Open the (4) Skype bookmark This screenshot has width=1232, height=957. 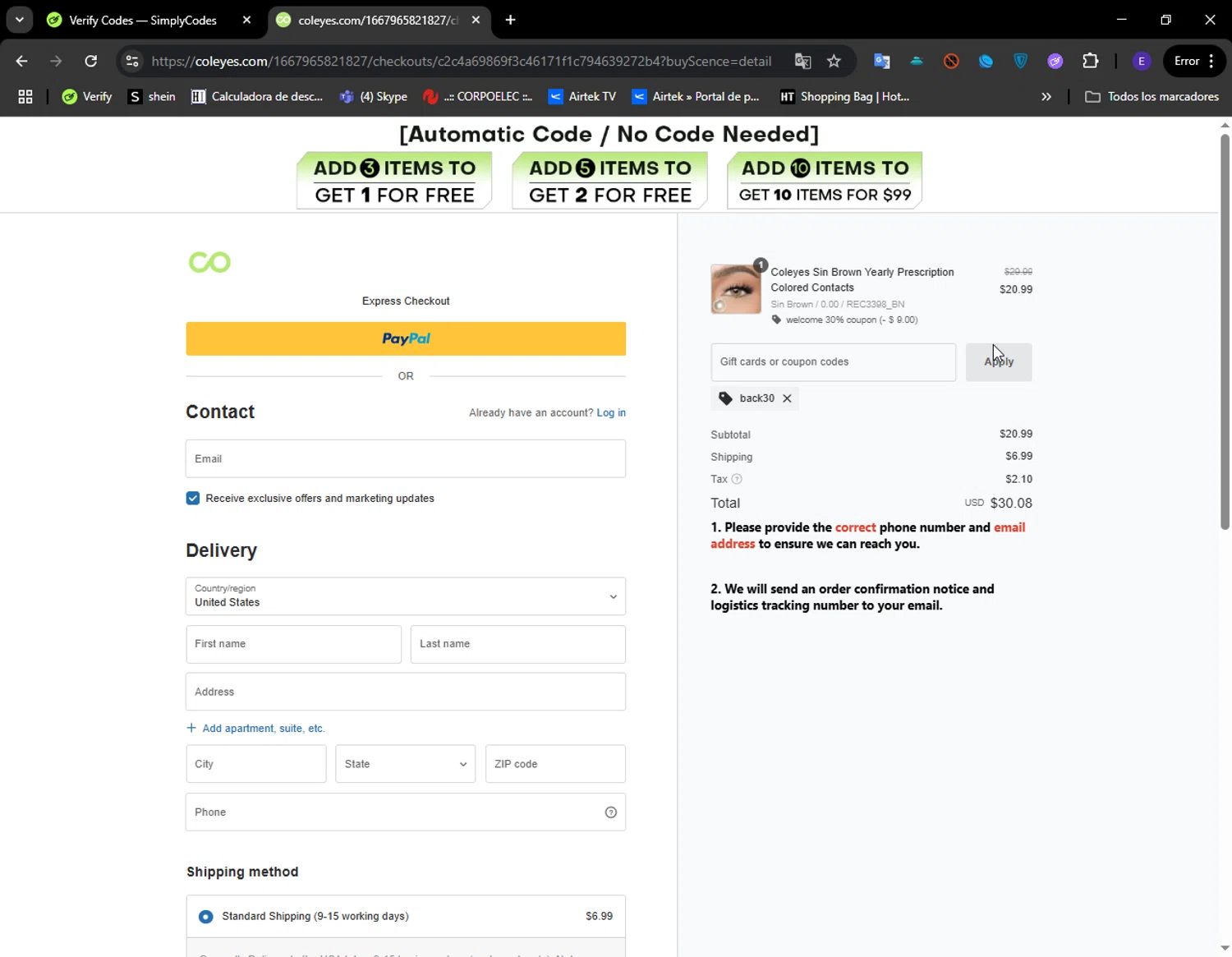click(374, 97)
